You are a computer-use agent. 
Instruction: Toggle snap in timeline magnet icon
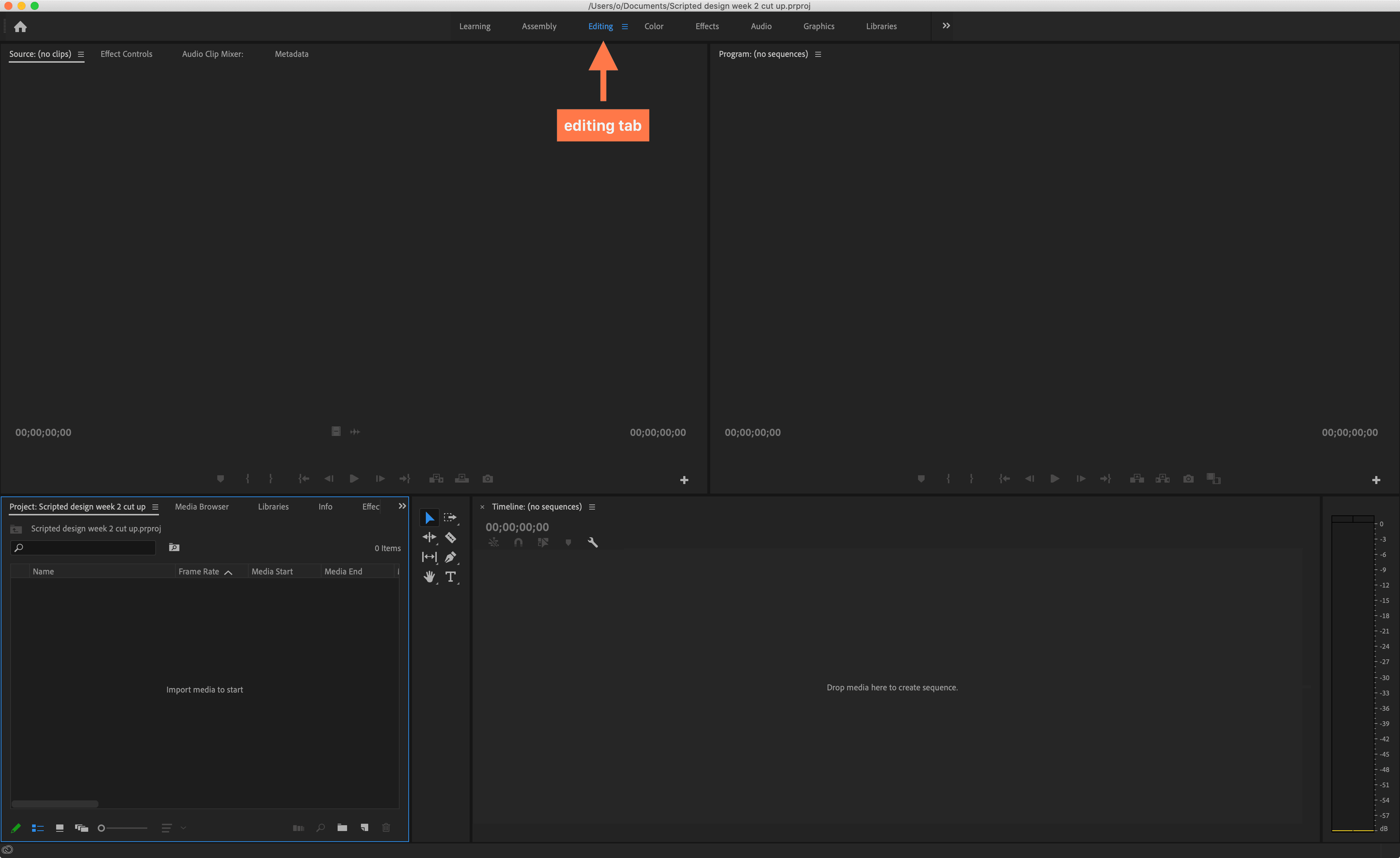[x=518, y=543]
